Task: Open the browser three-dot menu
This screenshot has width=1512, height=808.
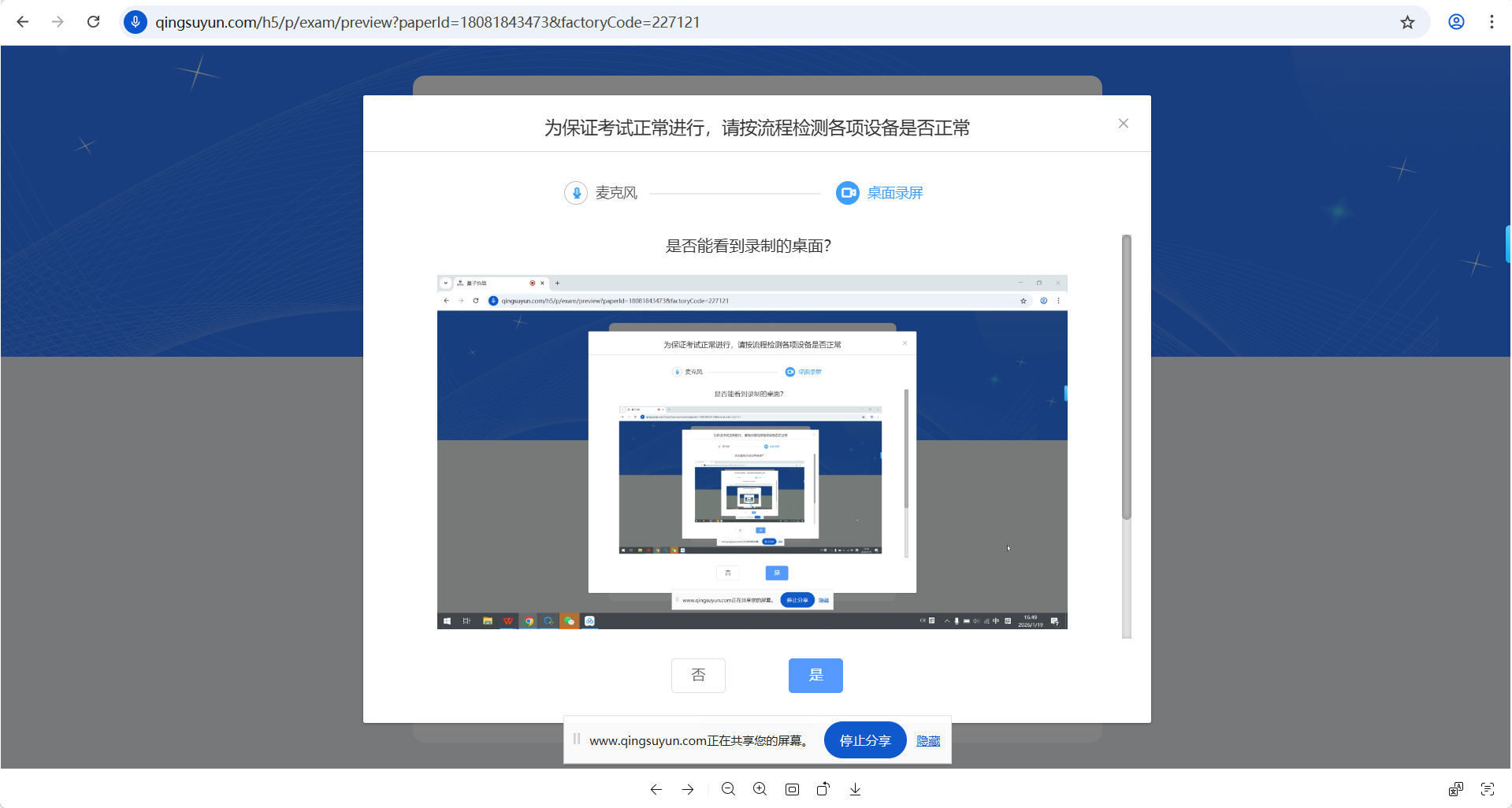Action: 1492,22
